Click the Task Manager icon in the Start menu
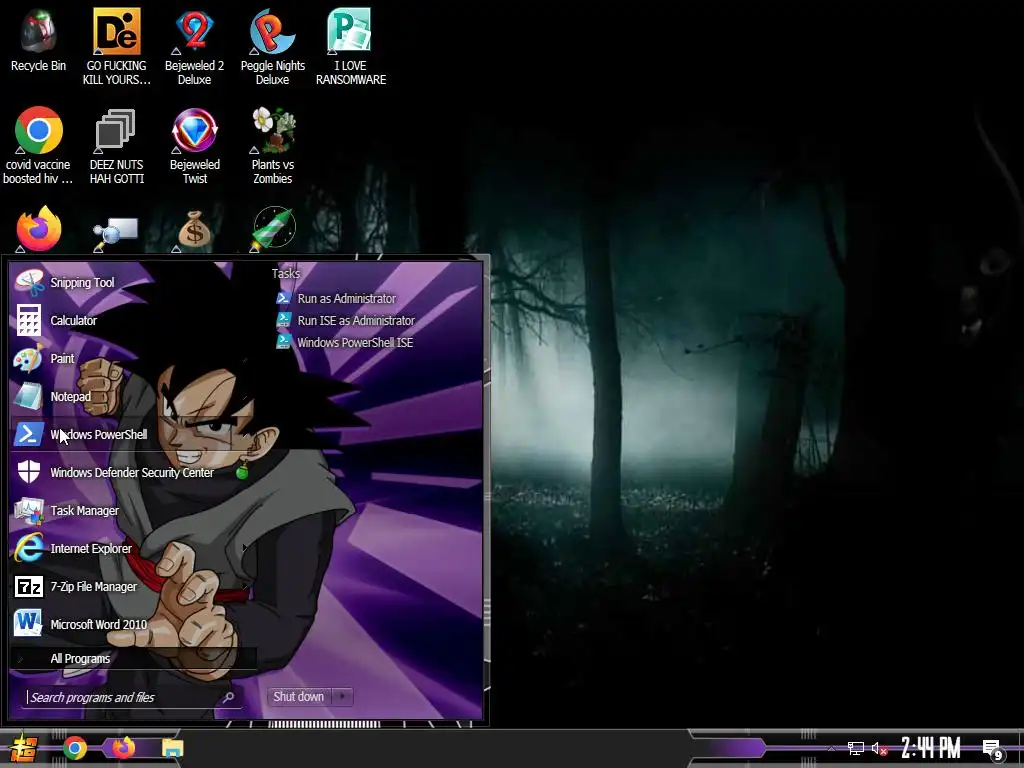The image size is (1024, 768). [x=29, y=510]
